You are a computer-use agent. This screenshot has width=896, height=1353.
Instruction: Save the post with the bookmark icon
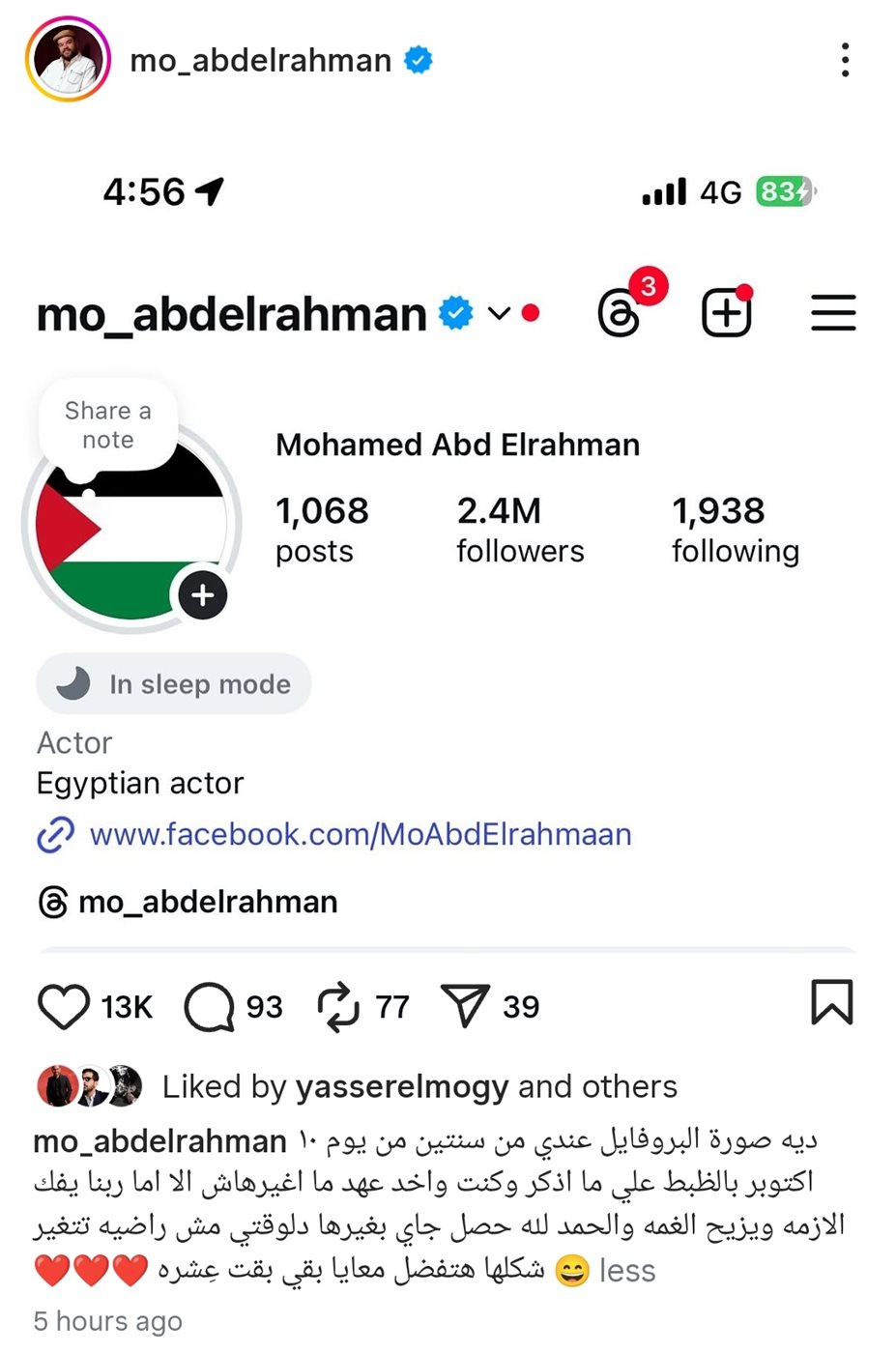click(x=831, y=1002)
